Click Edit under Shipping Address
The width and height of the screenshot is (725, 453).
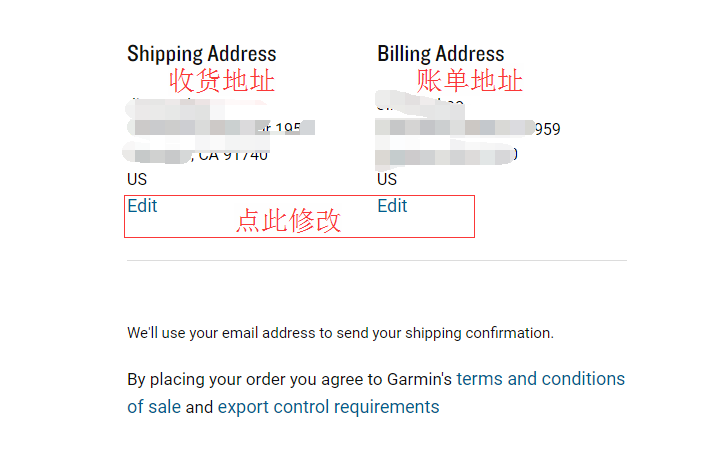click(142, 206)
